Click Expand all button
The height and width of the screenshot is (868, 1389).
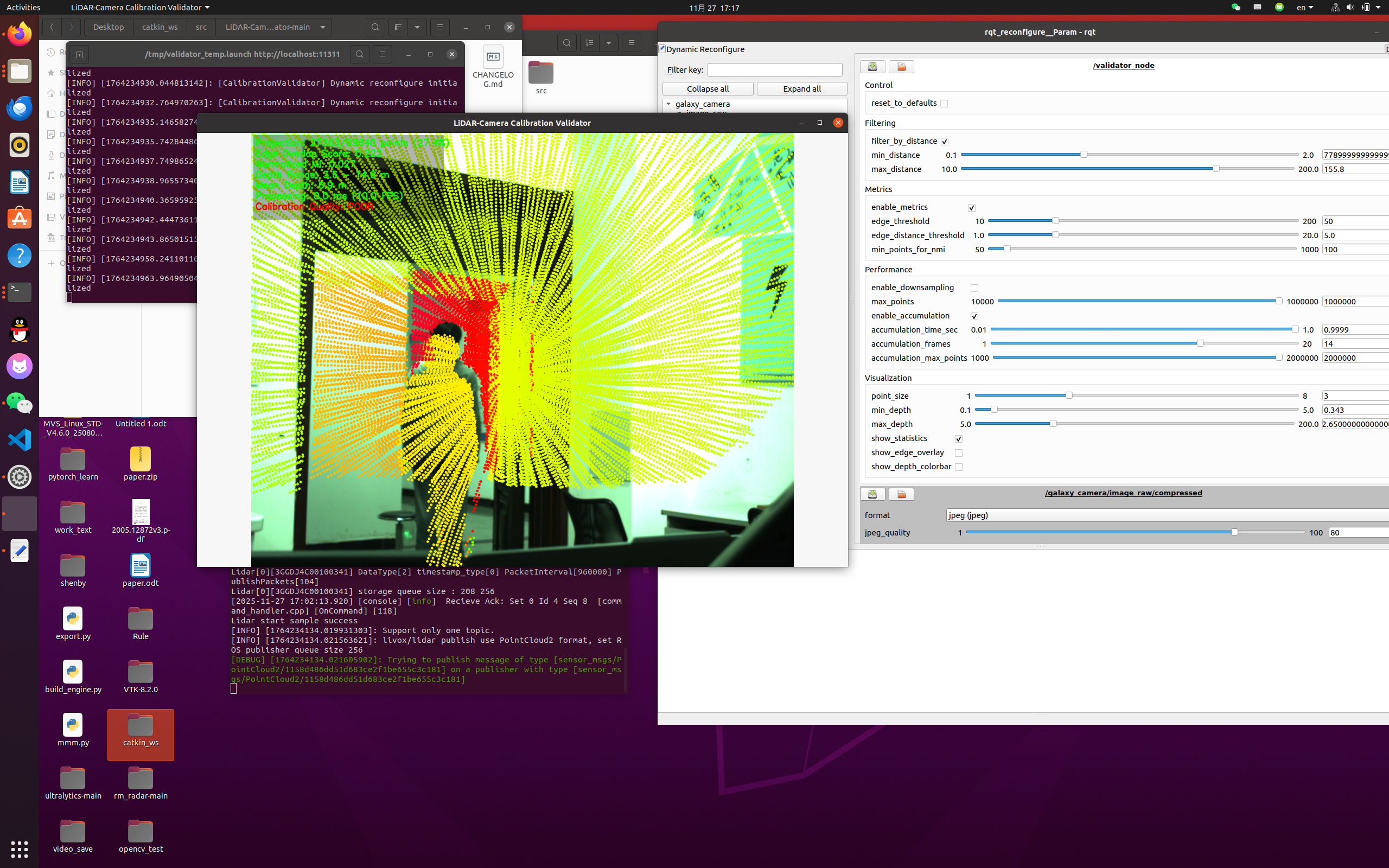pyautogui.click(x=802, y=89)
